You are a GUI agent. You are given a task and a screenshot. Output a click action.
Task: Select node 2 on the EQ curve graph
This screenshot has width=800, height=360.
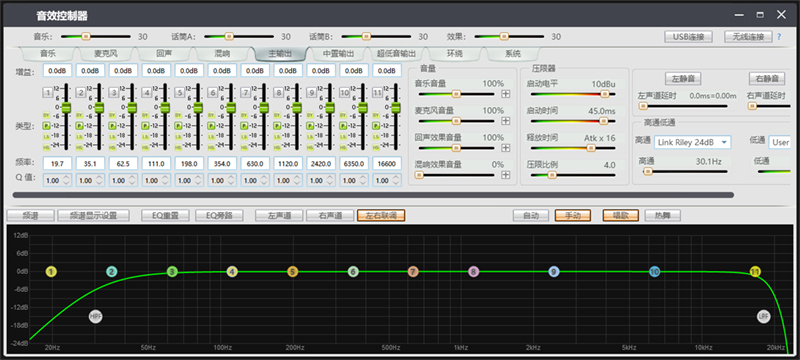(111, 272)
